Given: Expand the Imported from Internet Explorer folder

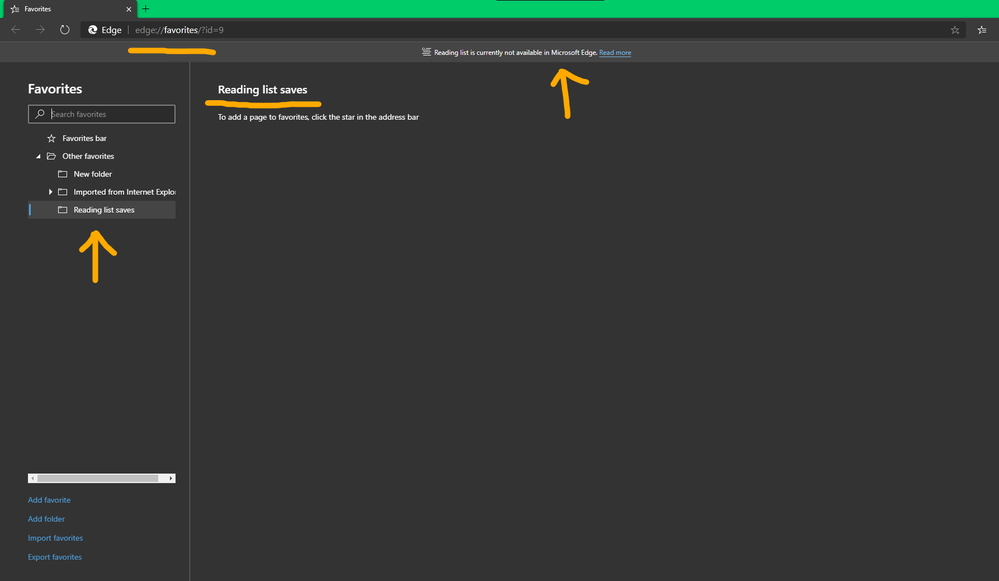Looking at the screenshot, I should tap(50, 192).
